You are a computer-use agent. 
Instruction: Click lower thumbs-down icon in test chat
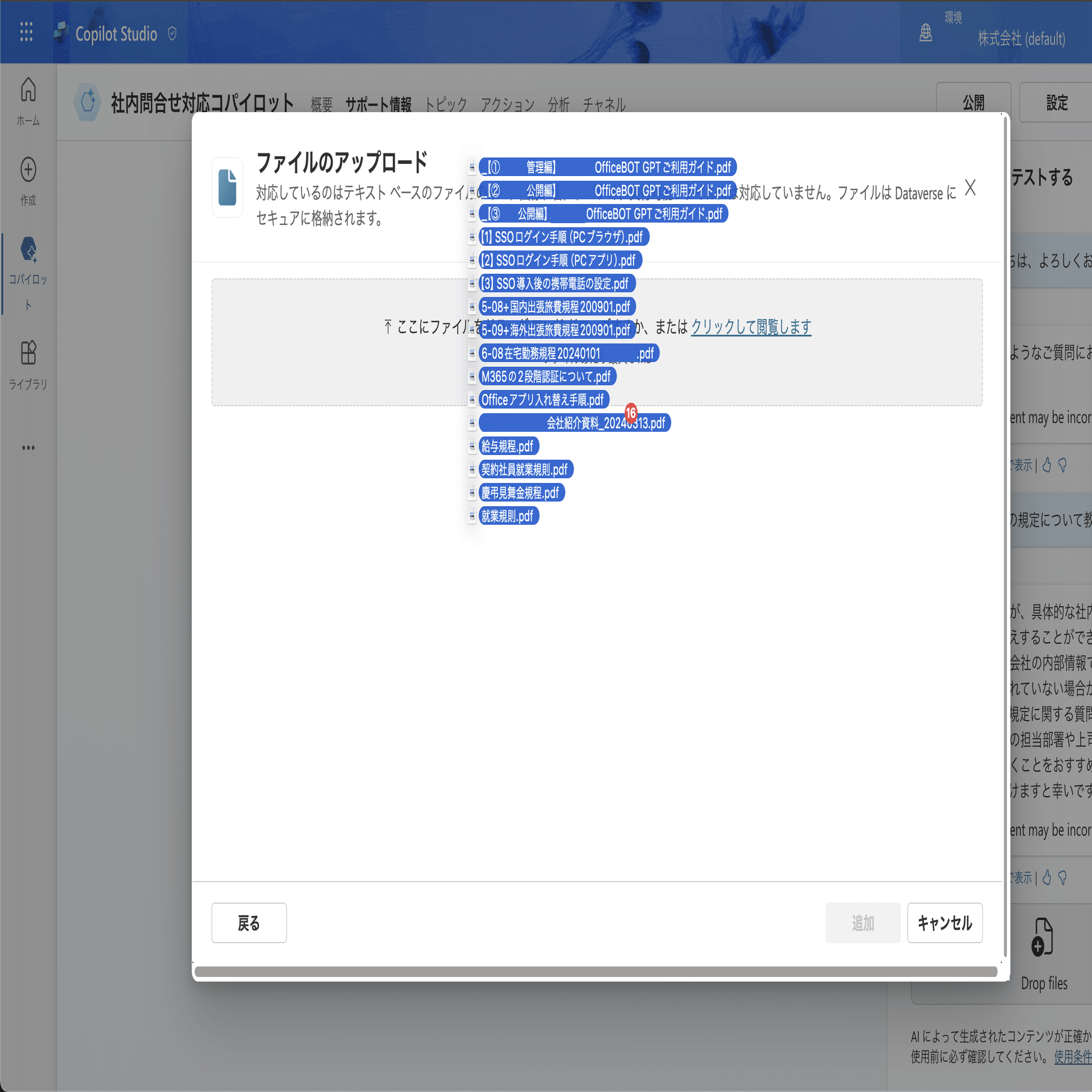point(1062,878)
